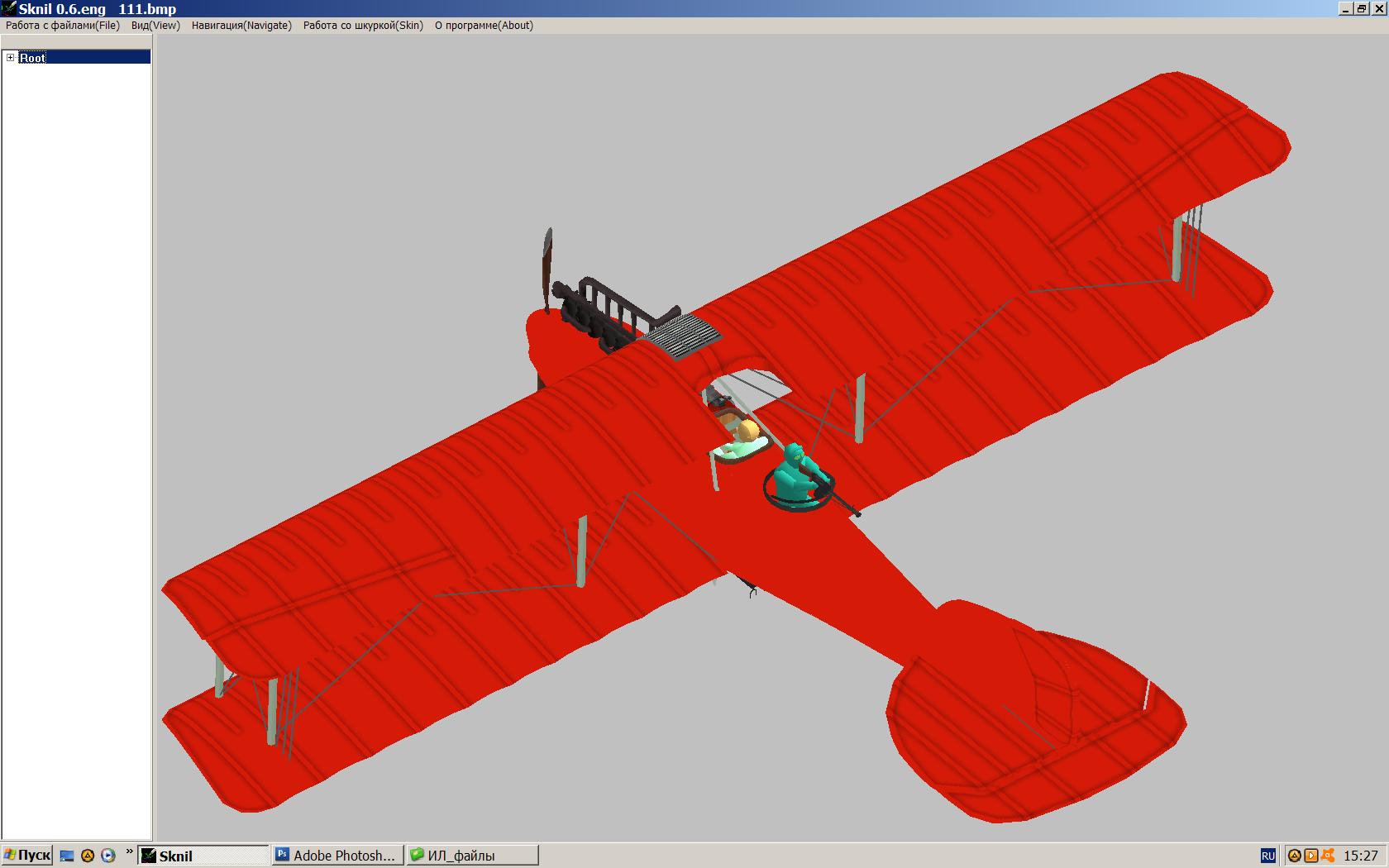Switch to Adobe Photoshop in the taskbar

[338, 856]
